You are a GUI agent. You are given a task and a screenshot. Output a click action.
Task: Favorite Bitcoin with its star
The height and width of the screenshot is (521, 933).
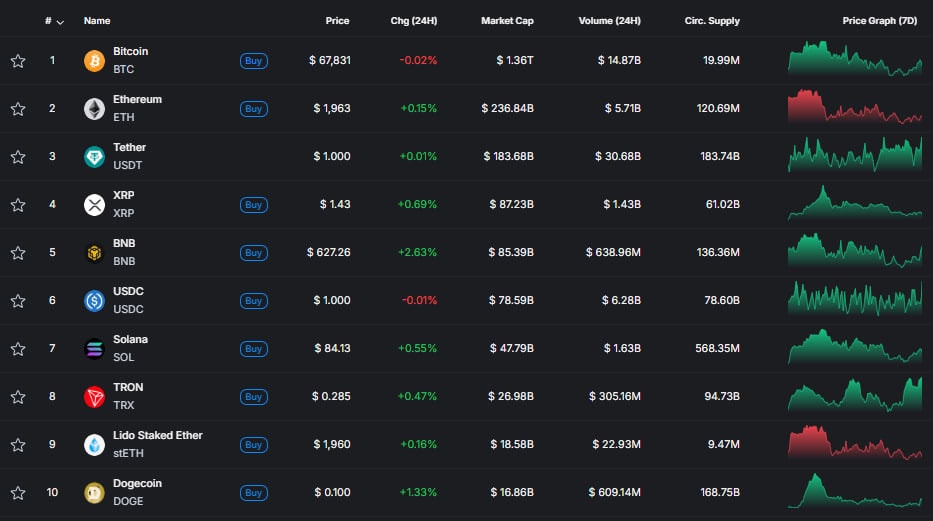(18, 61)
